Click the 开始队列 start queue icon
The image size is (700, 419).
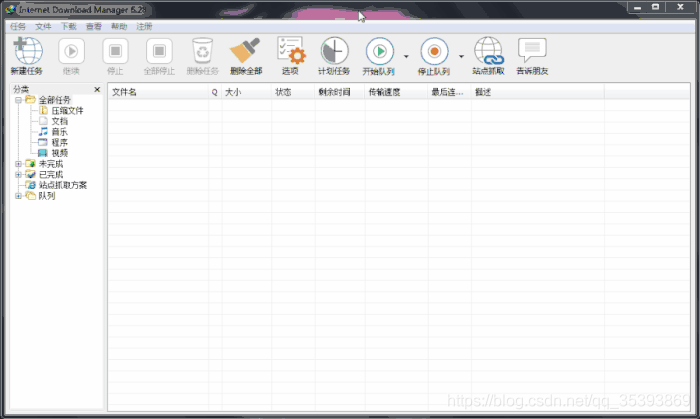pyautogui.click(x=379, y=51)
